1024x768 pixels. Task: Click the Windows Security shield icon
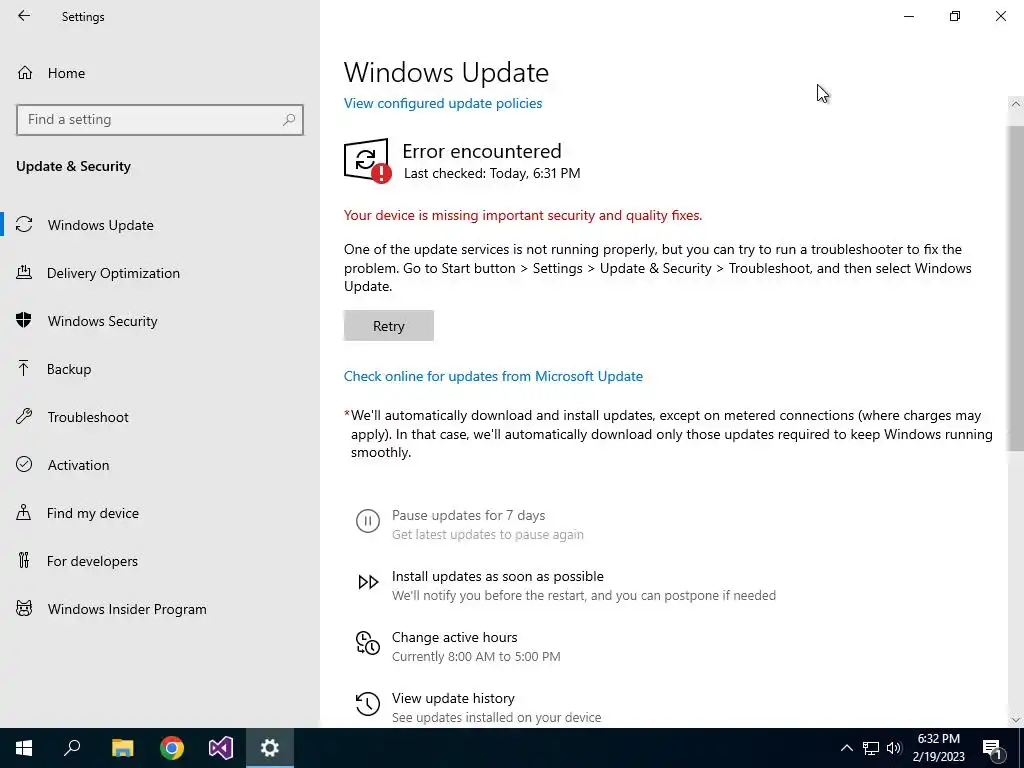pos(24,320)
